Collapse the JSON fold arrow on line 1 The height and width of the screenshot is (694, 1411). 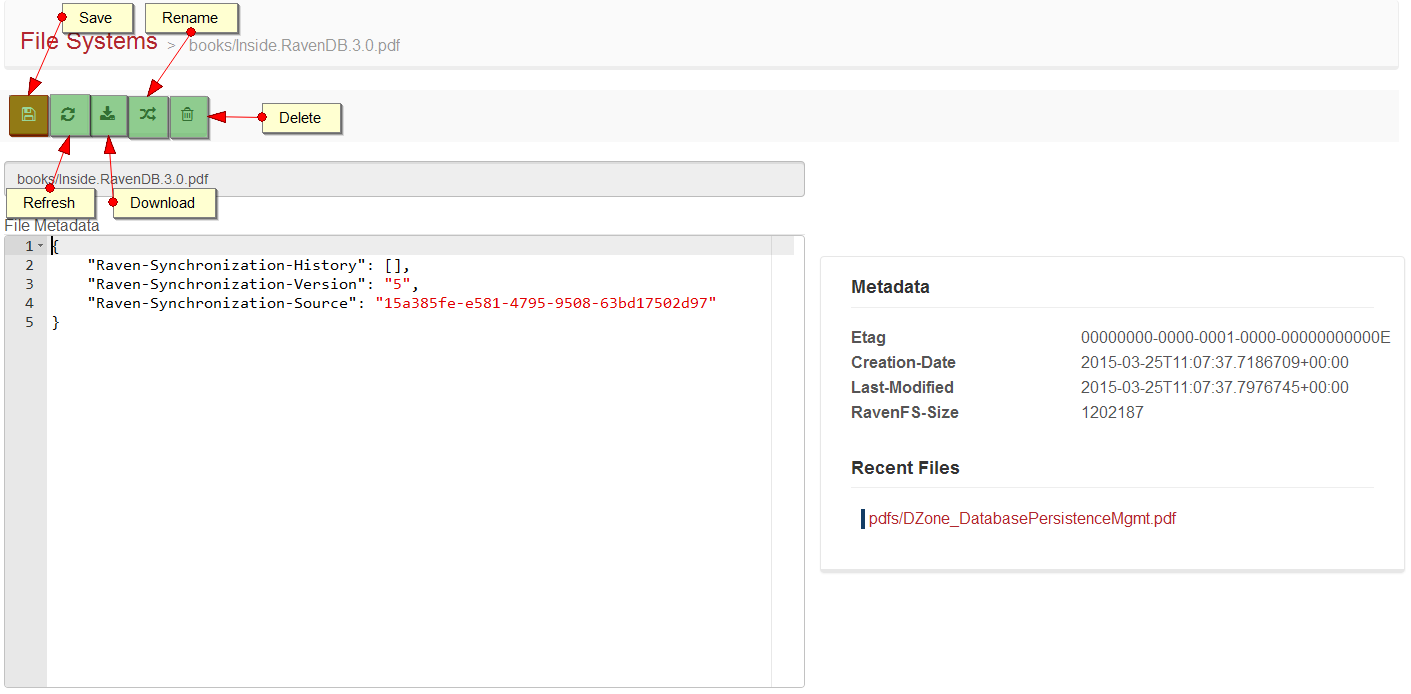(40, 246)
